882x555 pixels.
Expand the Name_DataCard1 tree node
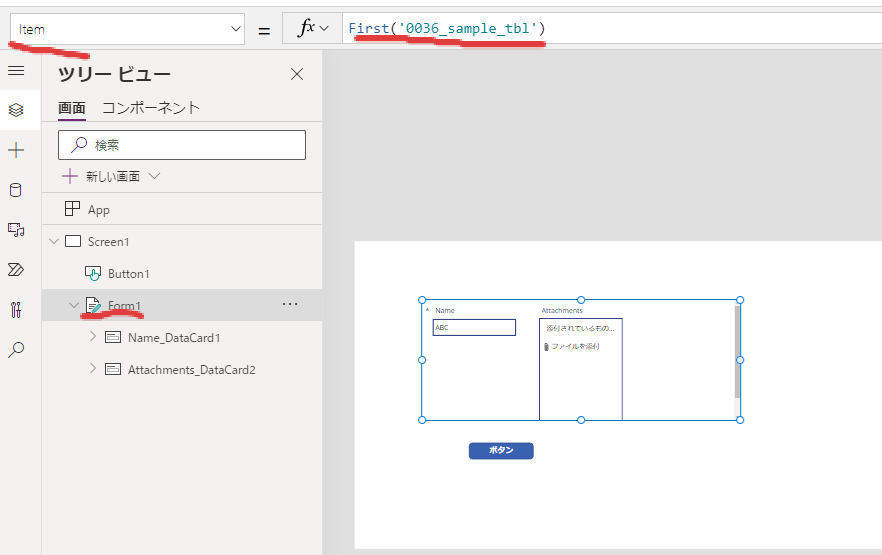[x=93, y=337]
